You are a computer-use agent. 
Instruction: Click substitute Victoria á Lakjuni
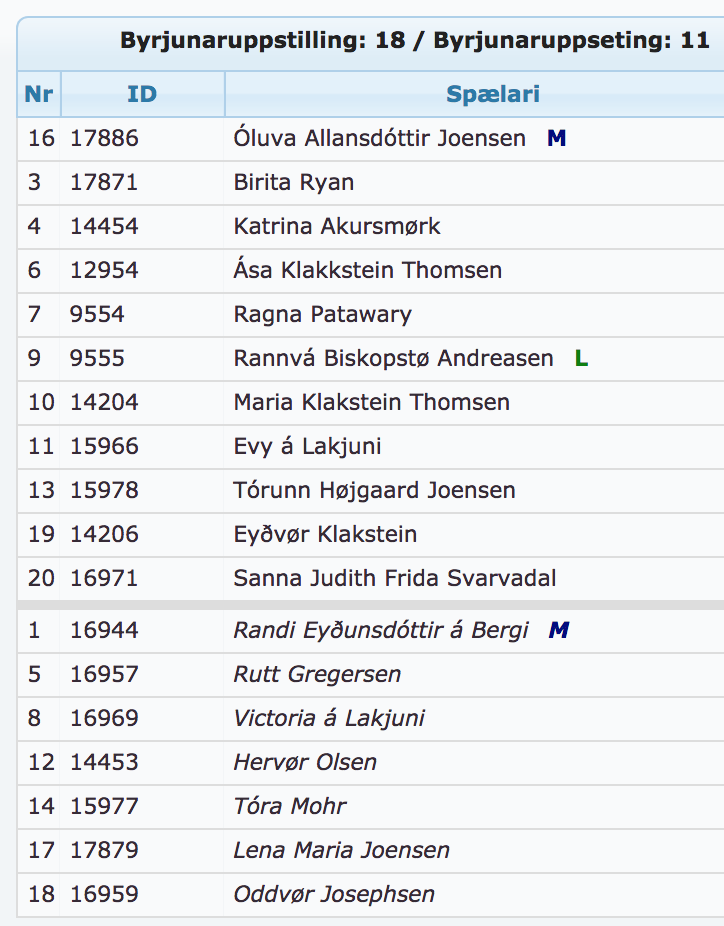pos(329,718)
